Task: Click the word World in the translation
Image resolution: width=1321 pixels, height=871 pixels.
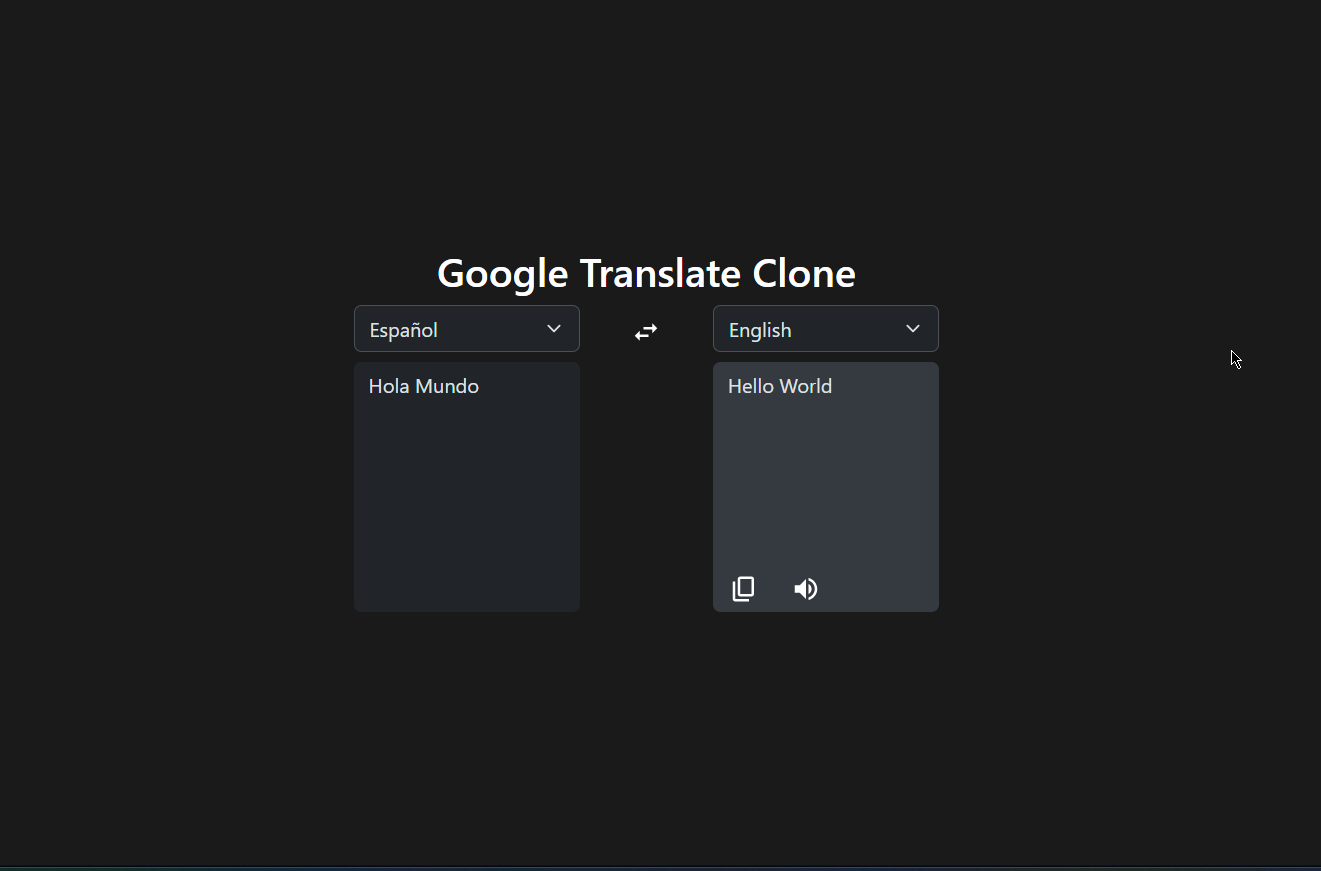Action: click(x=807, y=386)
